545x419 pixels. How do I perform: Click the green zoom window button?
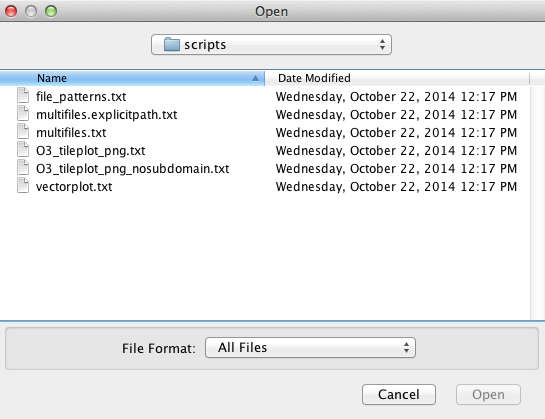tap(51, 11)
